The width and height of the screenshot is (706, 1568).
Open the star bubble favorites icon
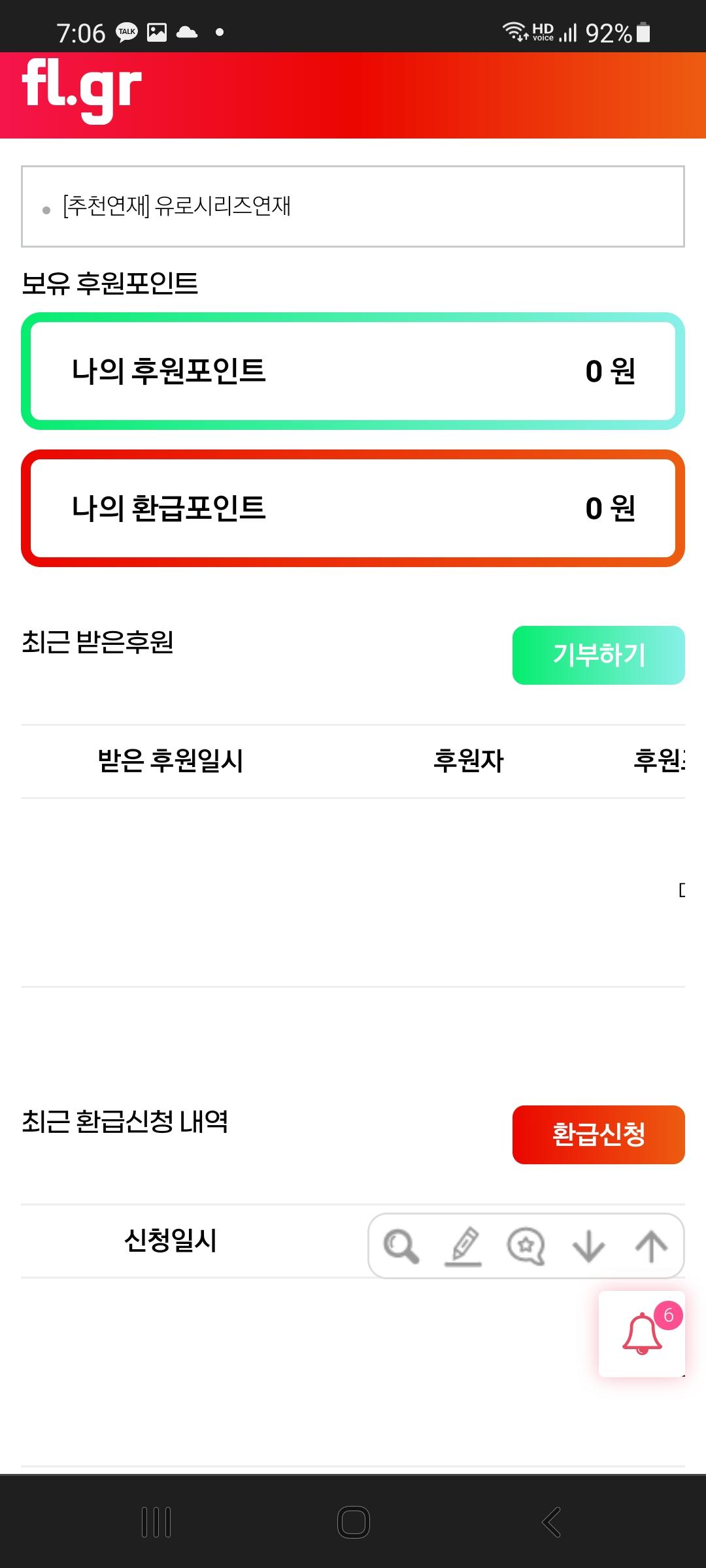[x=526, y=1246]
